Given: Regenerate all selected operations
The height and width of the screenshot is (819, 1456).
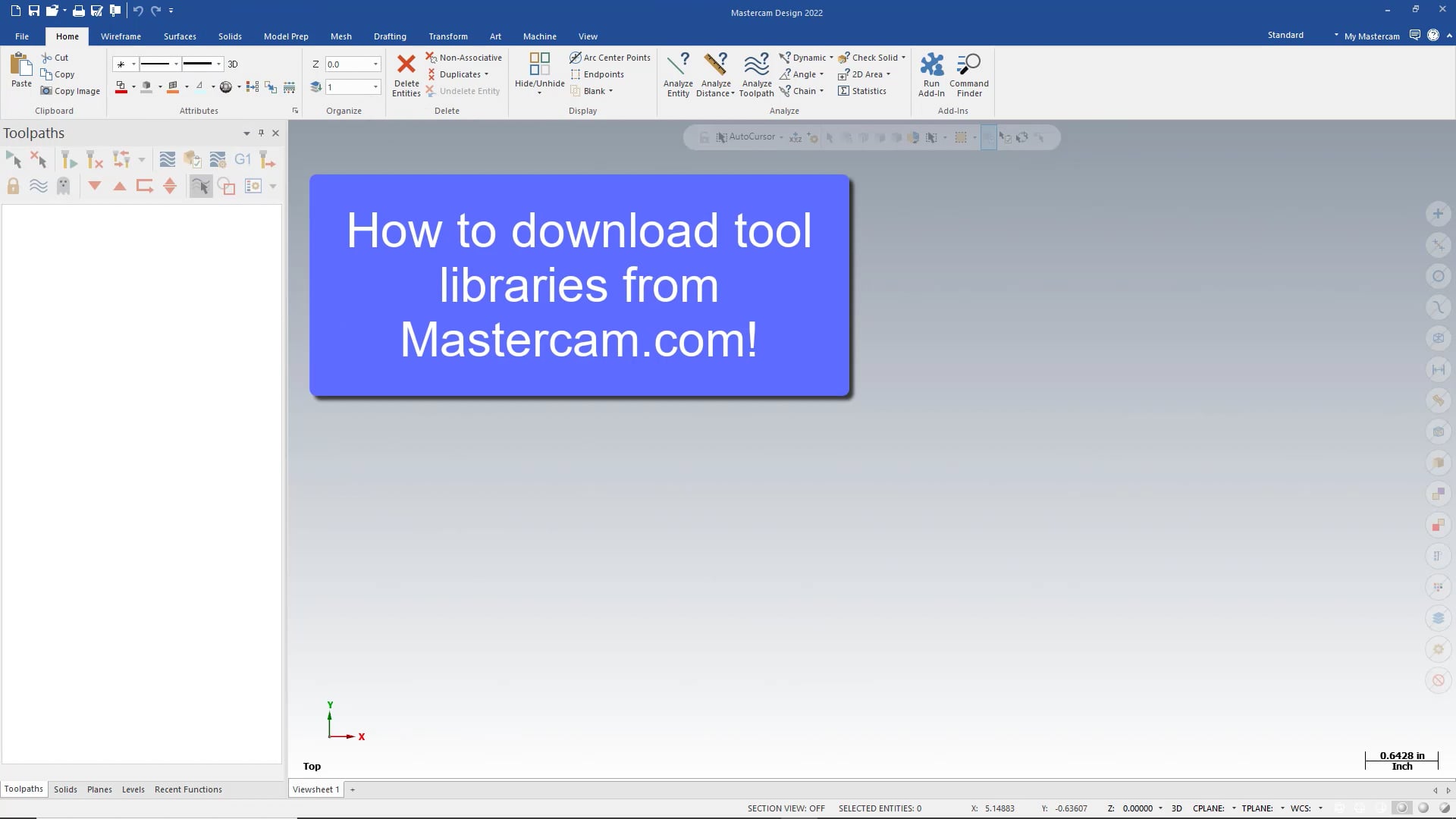Looking at the screenshot, I should pos(69,159).
